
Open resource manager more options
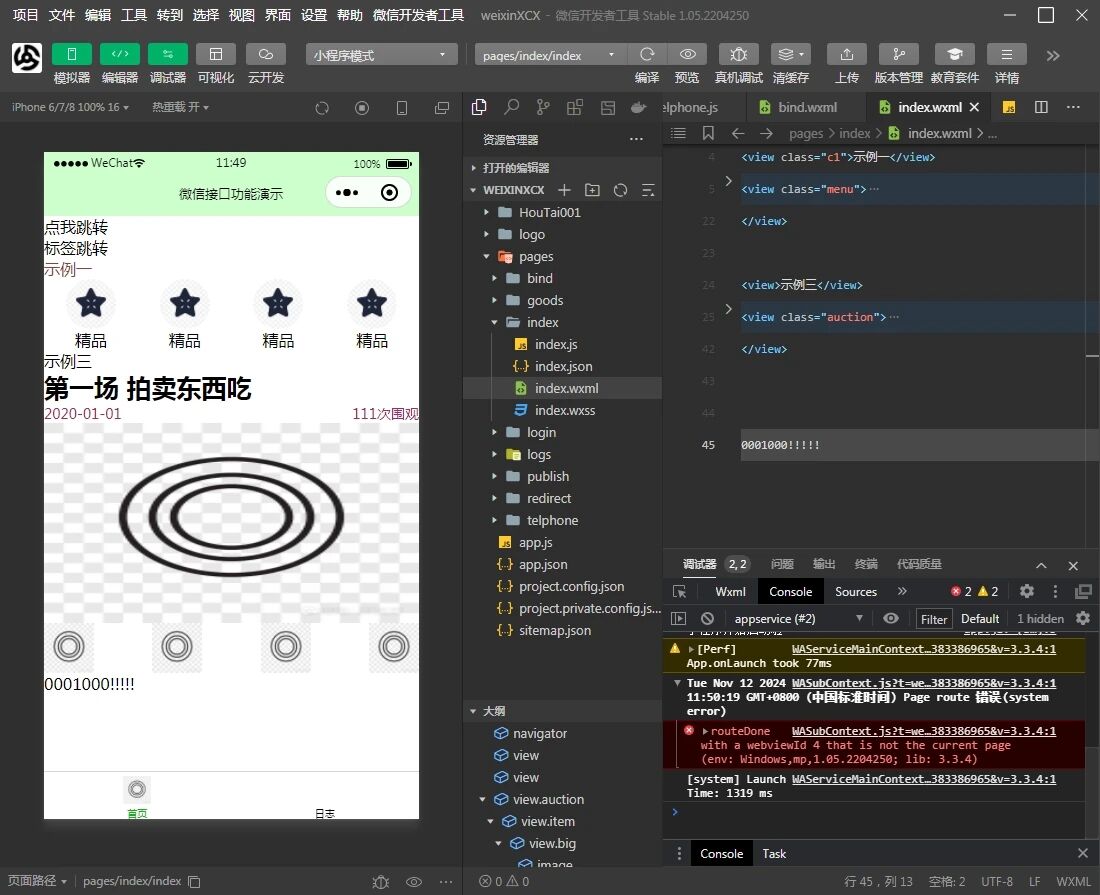tap(636, 139)
